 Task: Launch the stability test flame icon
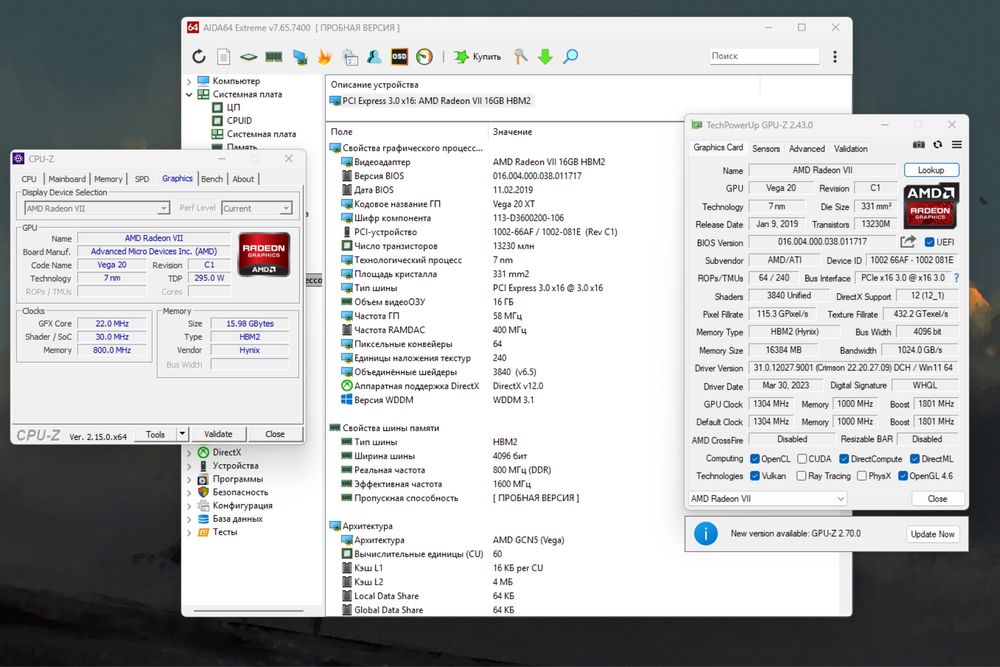pos(325,57)
